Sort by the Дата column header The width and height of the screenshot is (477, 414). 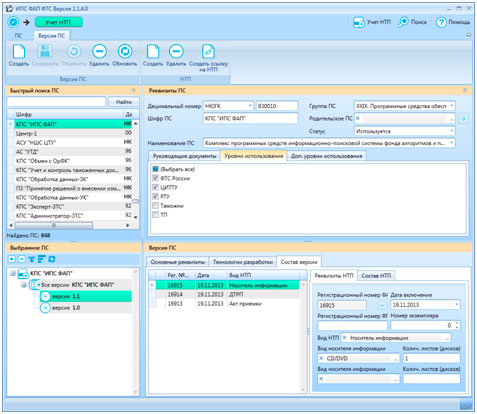pos(210,275)
